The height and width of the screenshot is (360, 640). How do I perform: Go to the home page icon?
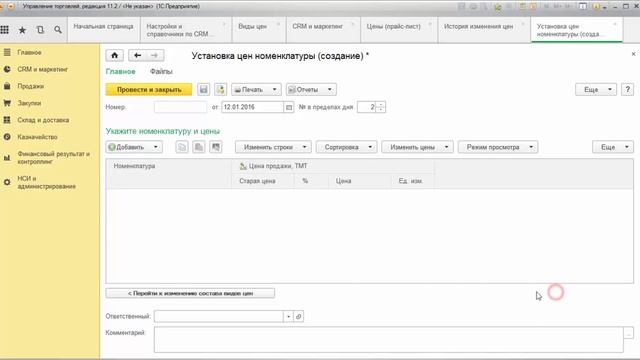coord(115,55)
